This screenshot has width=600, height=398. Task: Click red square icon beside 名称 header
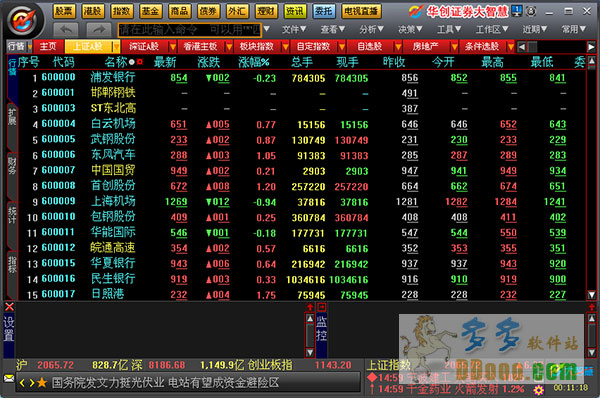point(140,62)
